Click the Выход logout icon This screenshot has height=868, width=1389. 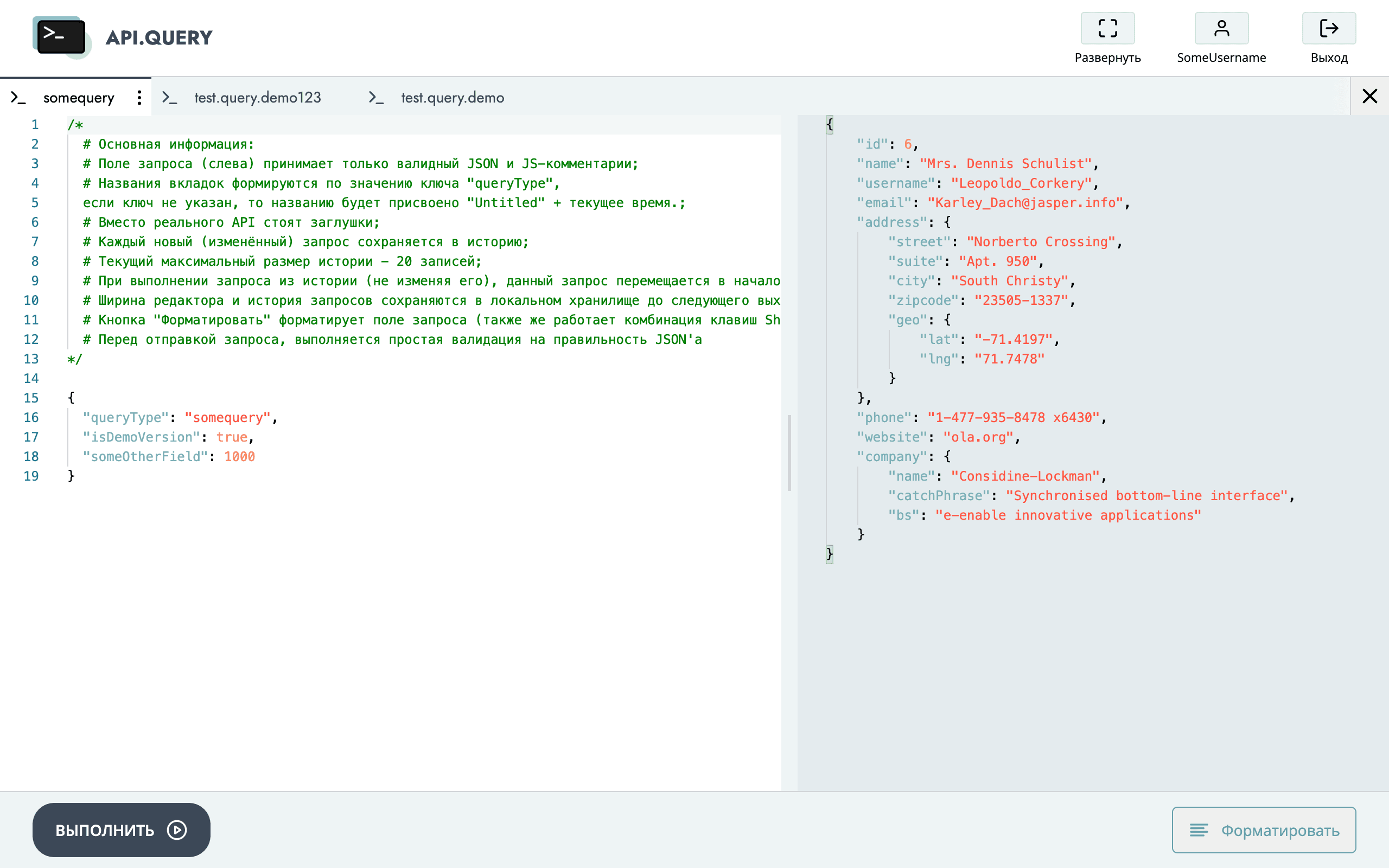pyautogui.click(x=1329, y=28)
